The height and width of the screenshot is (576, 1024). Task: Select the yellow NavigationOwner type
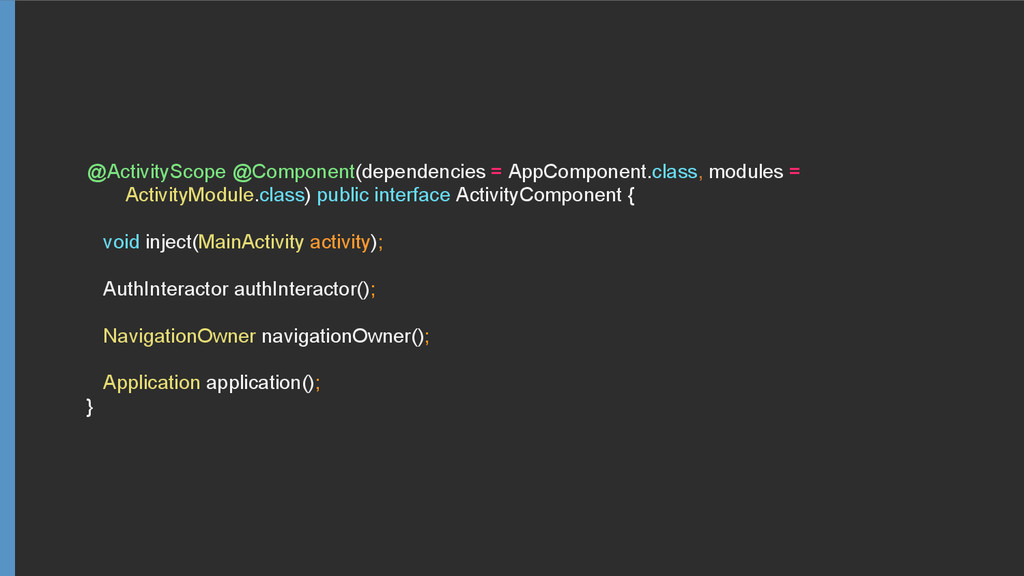pyautogui.click(x=179, y=336)
